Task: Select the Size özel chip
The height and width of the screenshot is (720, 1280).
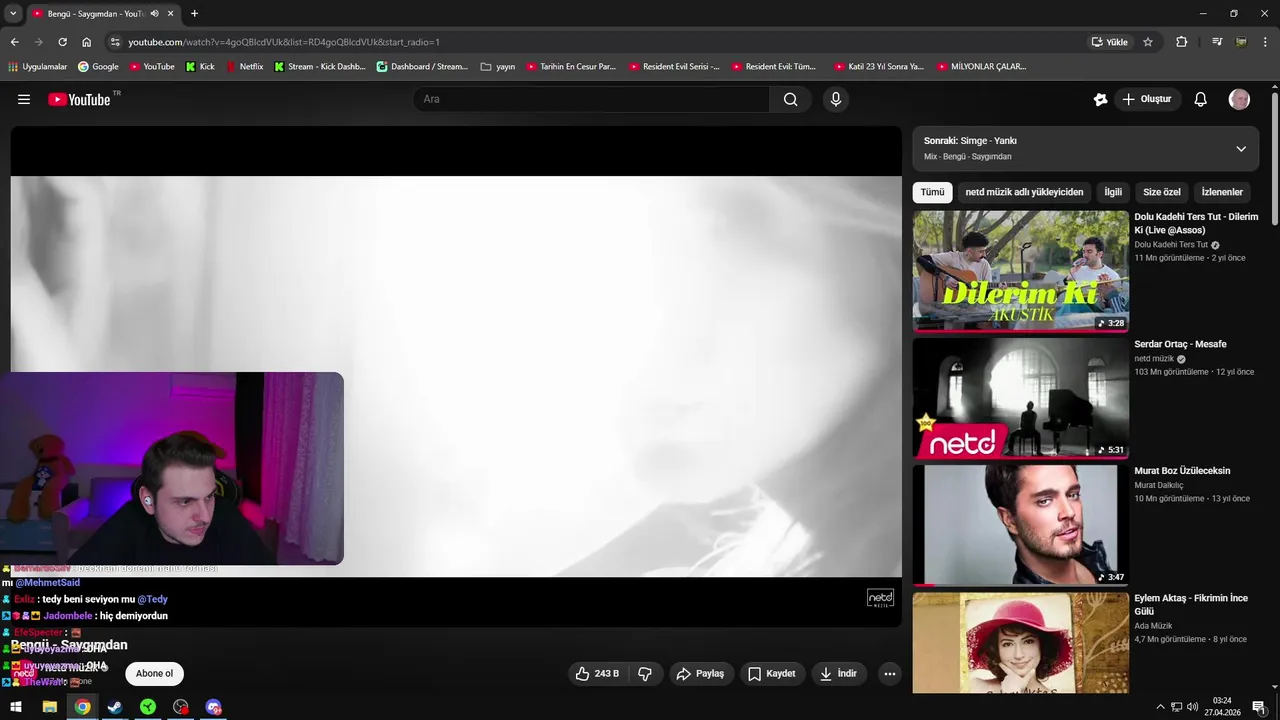Action: (1162, 192)
